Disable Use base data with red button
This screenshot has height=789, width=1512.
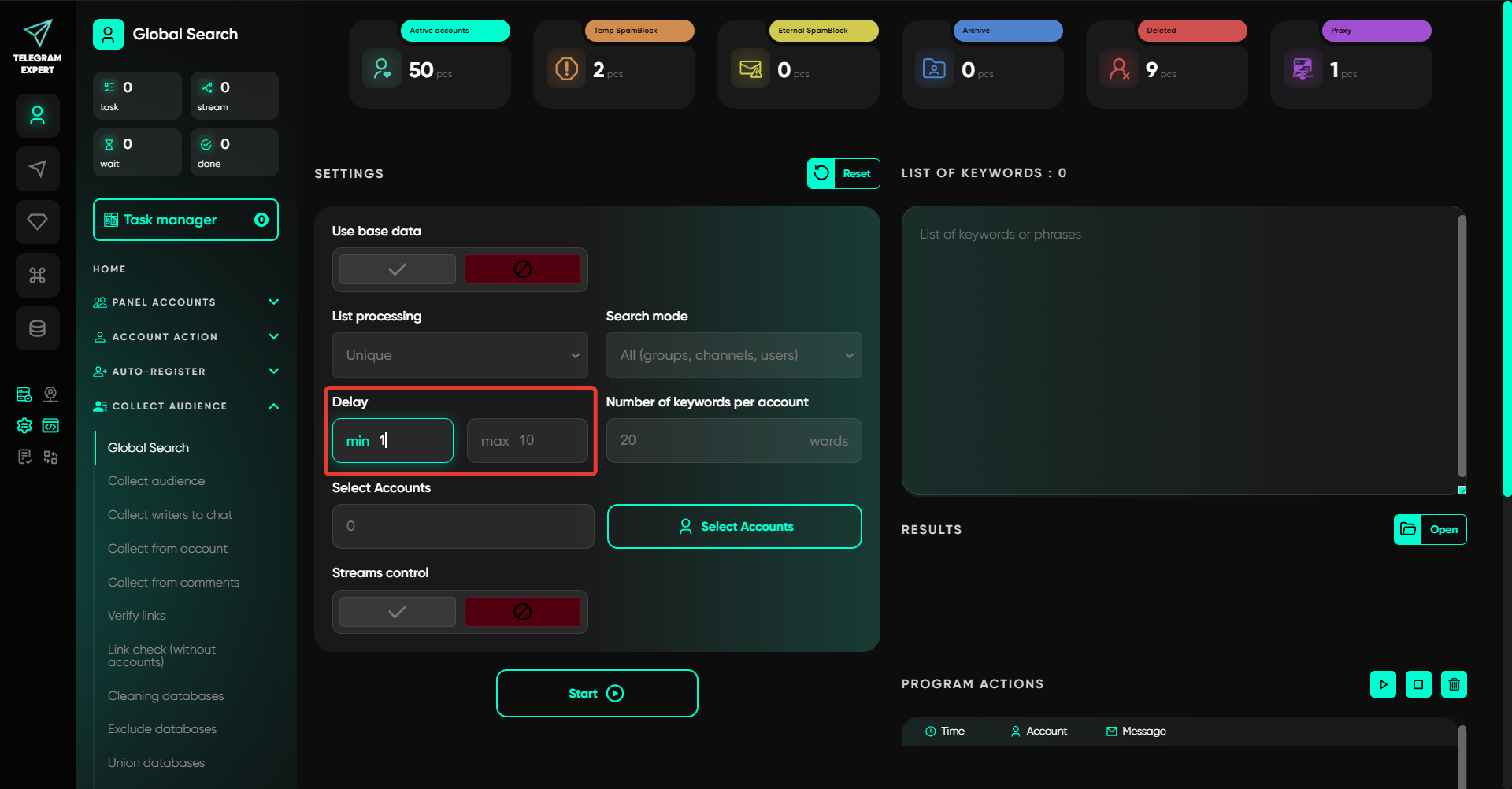pyautogui.click(x=522, y=269)
